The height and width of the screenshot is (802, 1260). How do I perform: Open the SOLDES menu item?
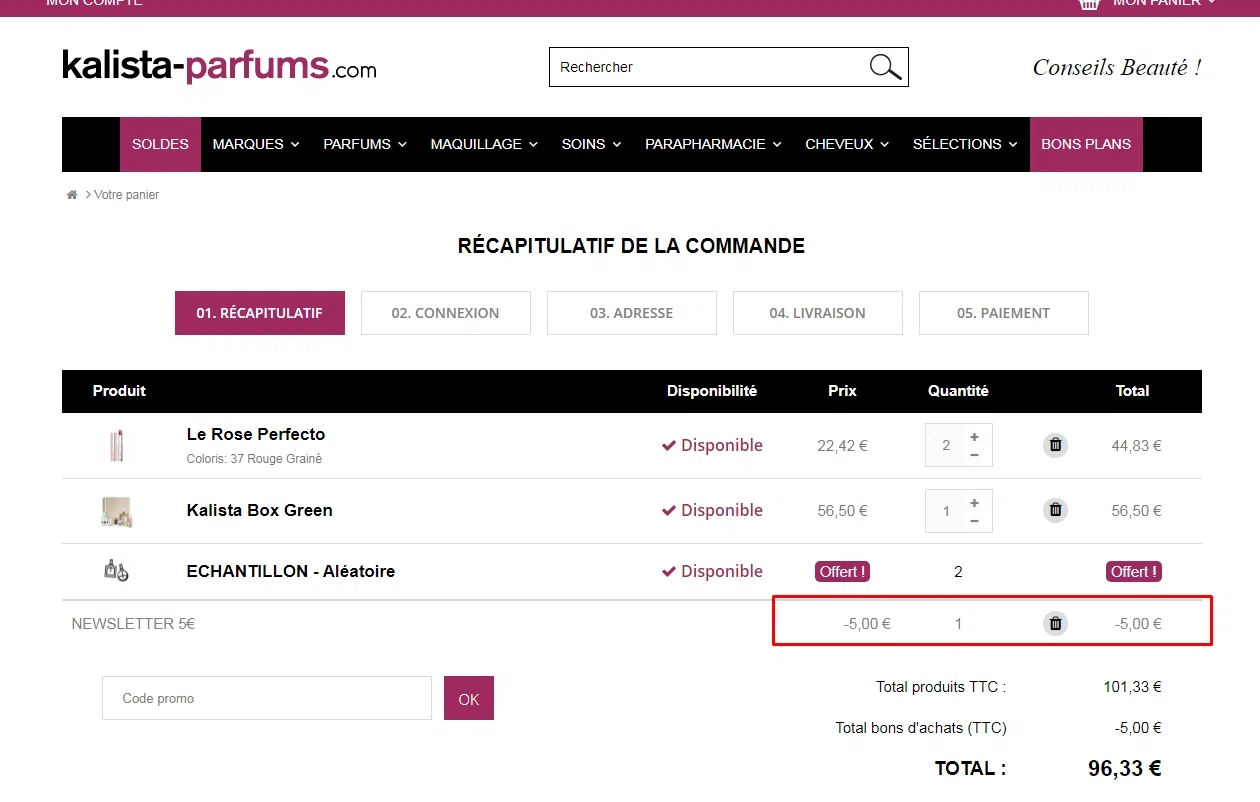coord(160,144)
